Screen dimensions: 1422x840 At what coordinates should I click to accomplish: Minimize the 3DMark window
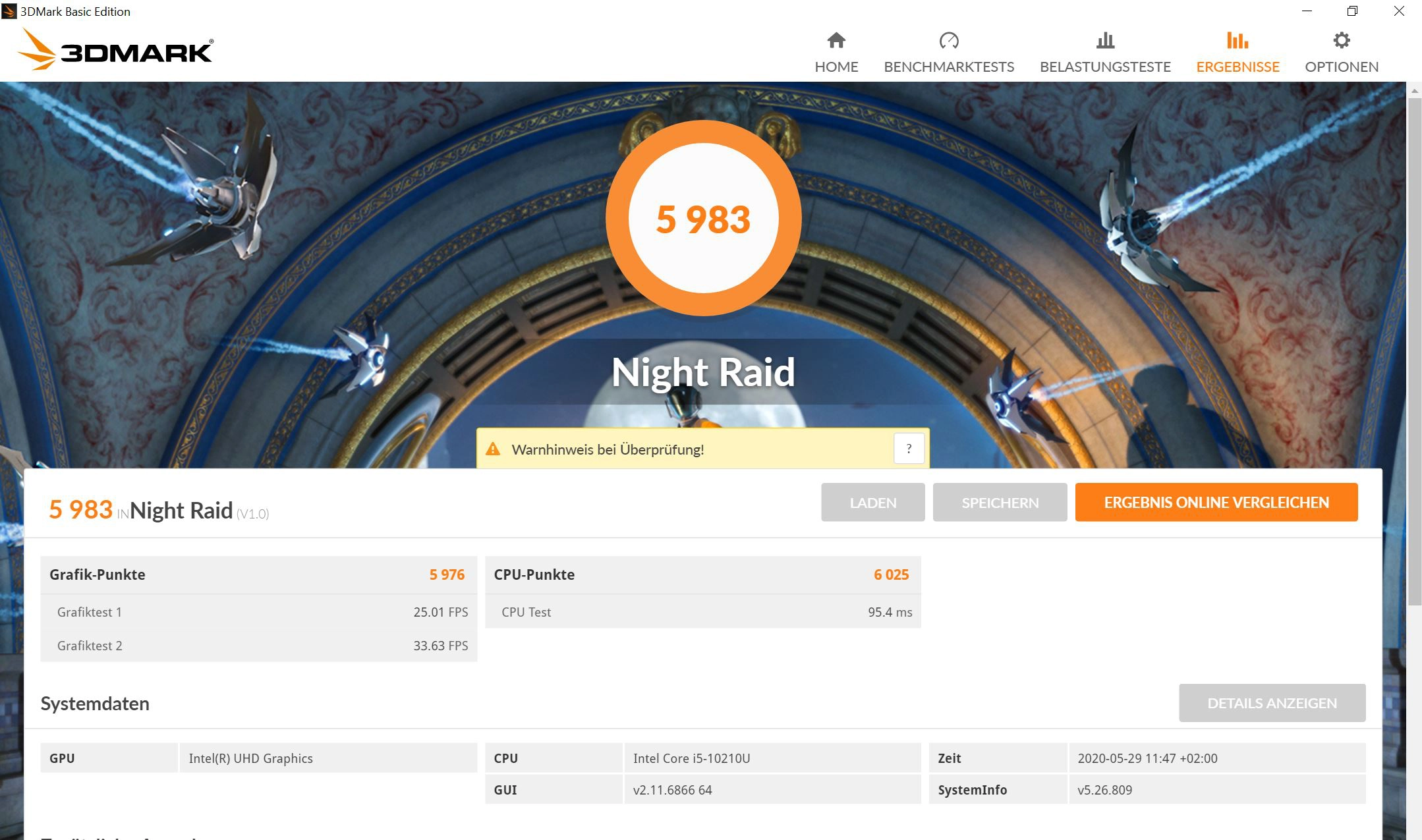(x=1307, y=11)
